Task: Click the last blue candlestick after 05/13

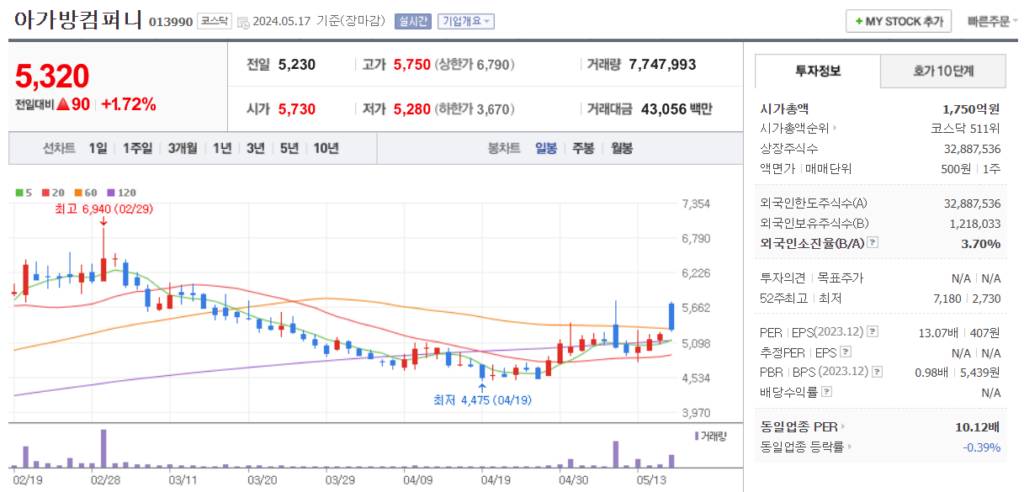Action: click(x=671, y=316)
